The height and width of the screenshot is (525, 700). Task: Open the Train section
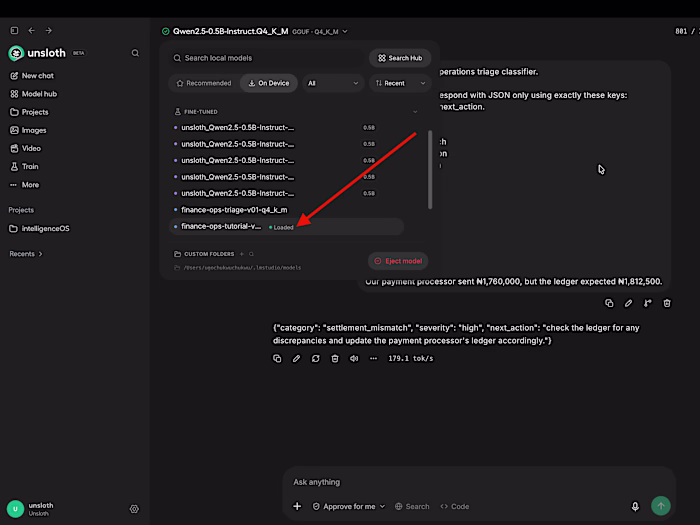24,167
